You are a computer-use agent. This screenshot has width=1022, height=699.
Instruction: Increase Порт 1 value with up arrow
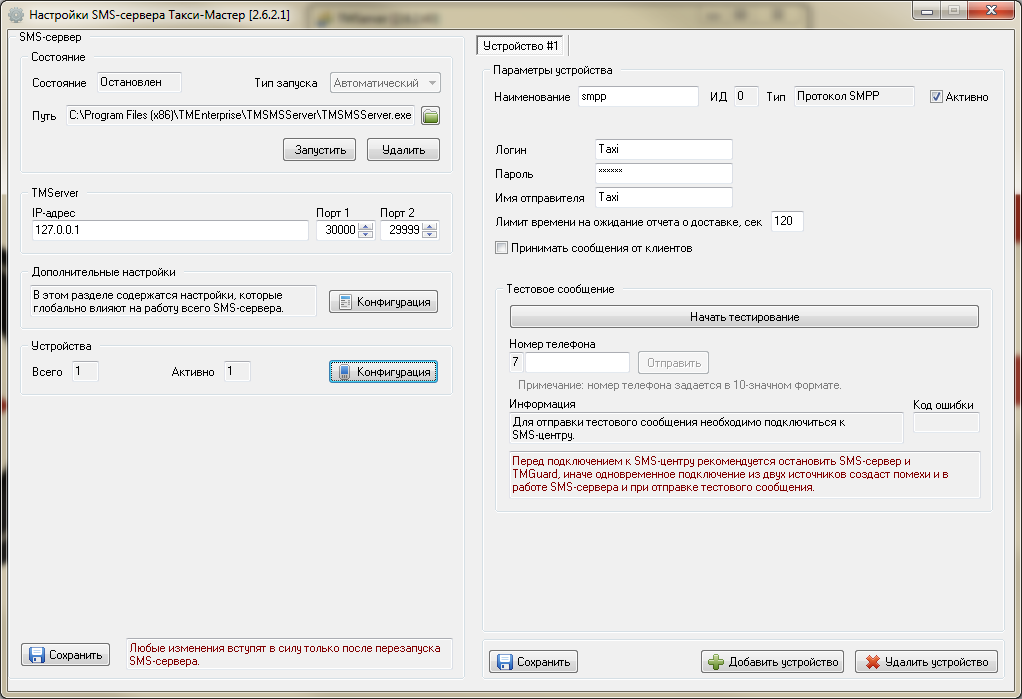point(366,226)
